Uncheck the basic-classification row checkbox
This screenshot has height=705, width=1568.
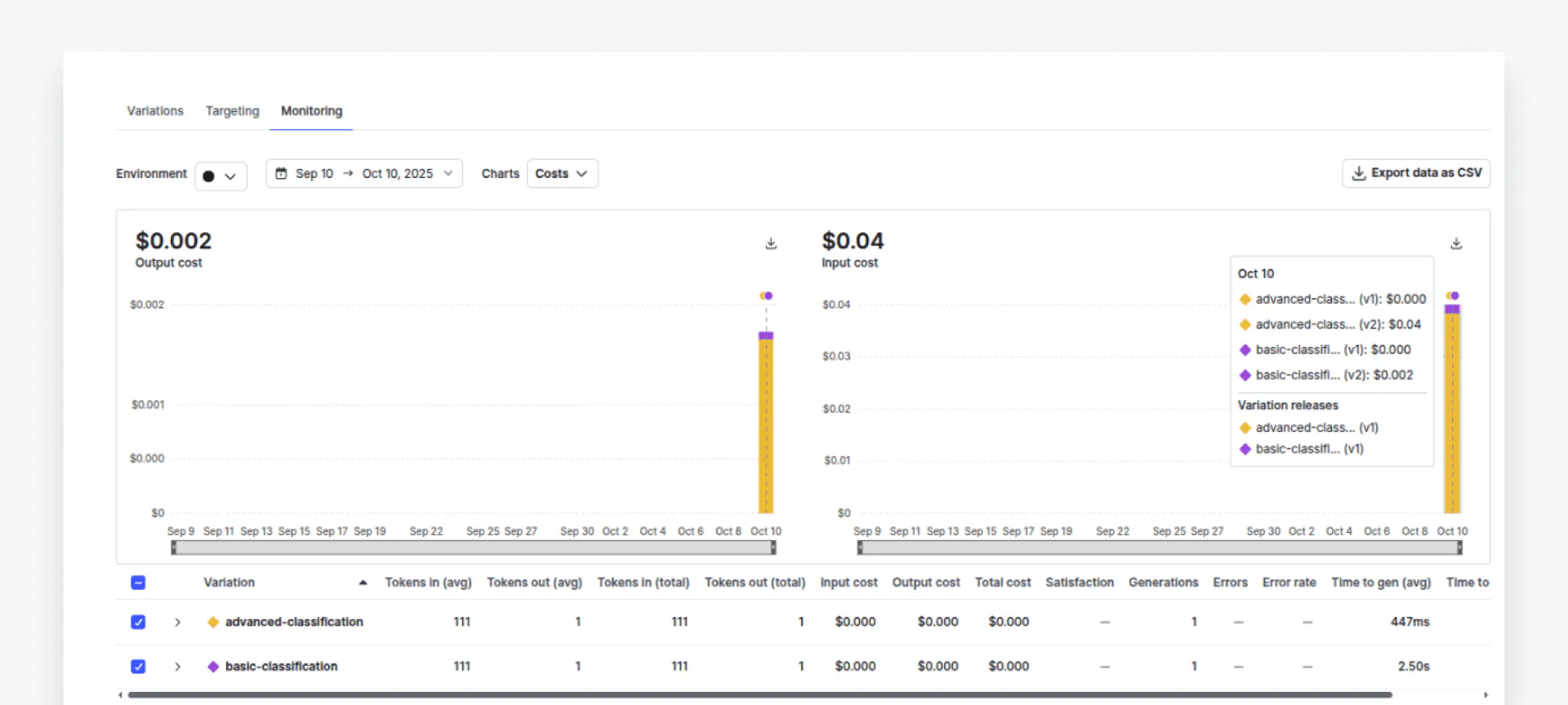138,667
